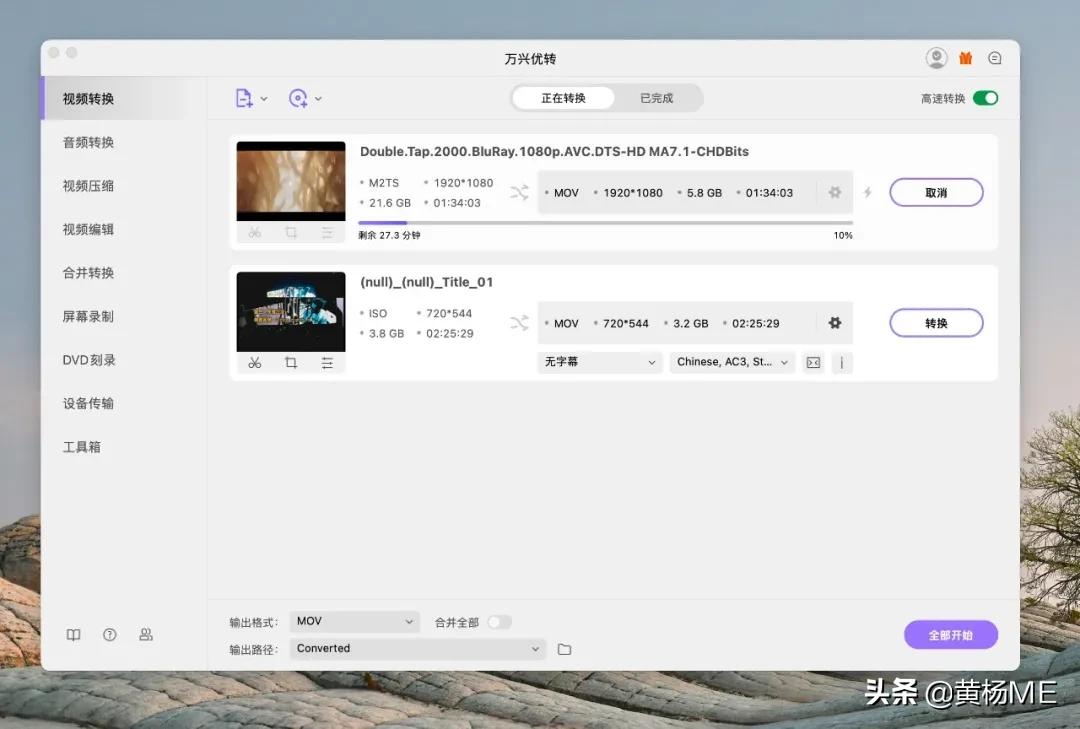1080x729 pixels.
Task: Expand the Chinese, AC3 audio track dropdown
Action: [731, 362]
